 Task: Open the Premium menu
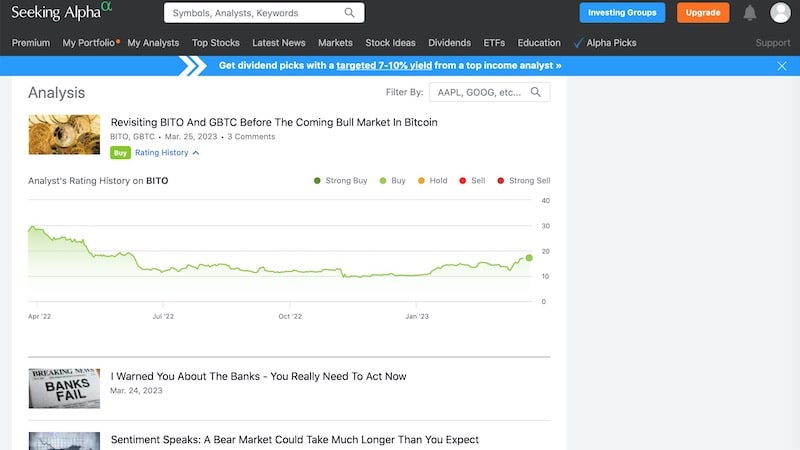point(31,43)
